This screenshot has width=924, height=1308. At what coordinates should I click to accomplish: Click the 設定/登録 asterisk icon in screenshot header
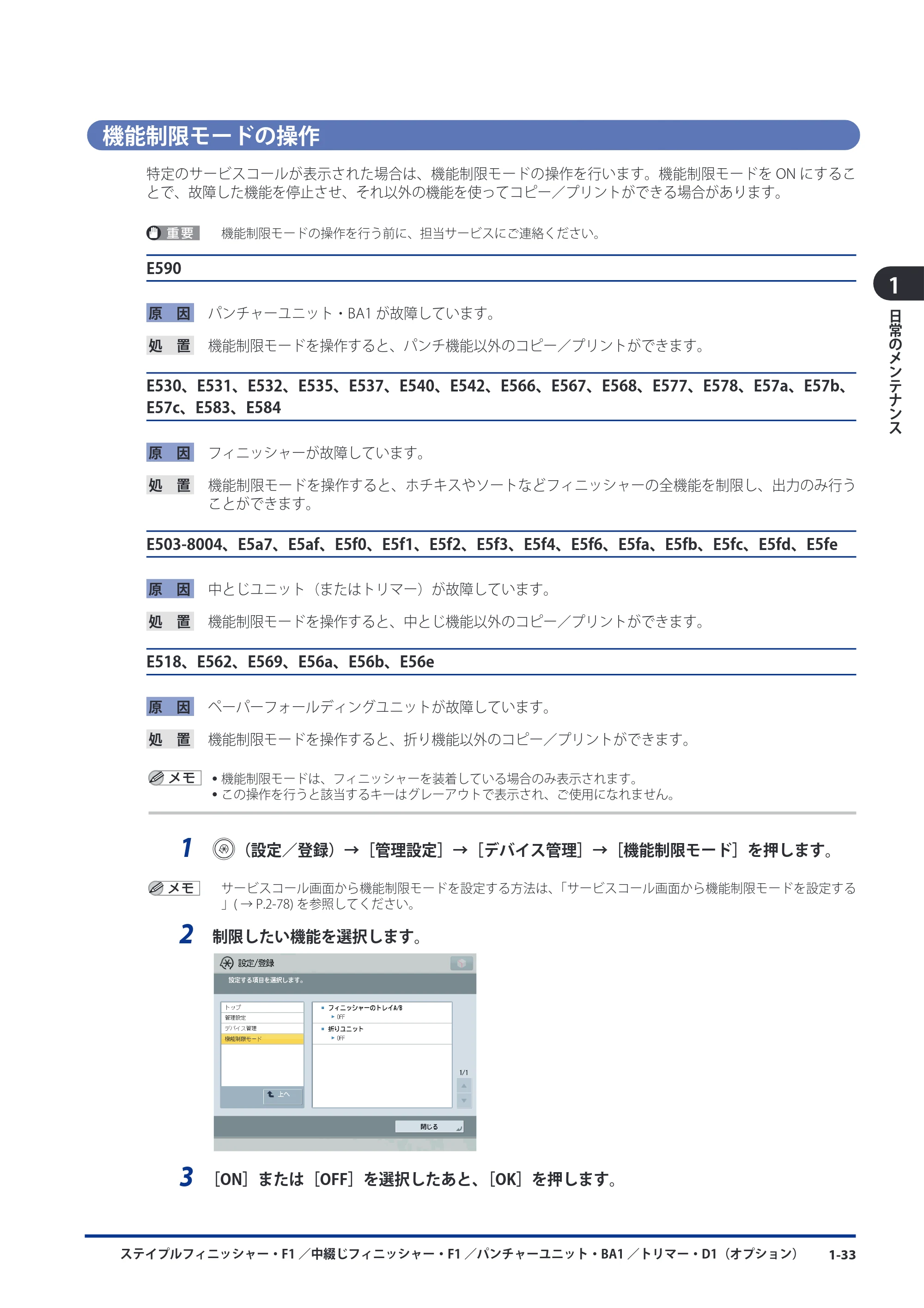click(x=226, y=963)
